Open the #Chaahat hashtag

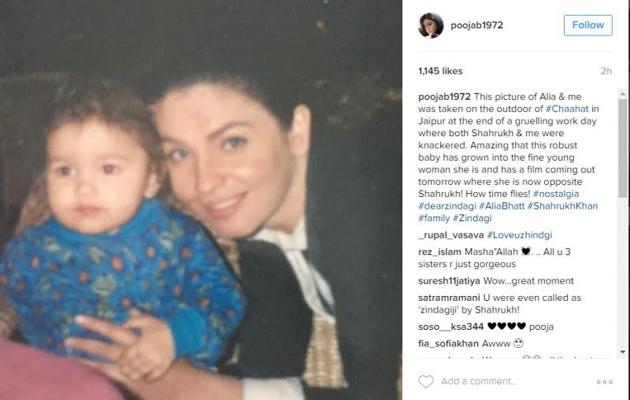pyautogui.click(x=567, y=109)
